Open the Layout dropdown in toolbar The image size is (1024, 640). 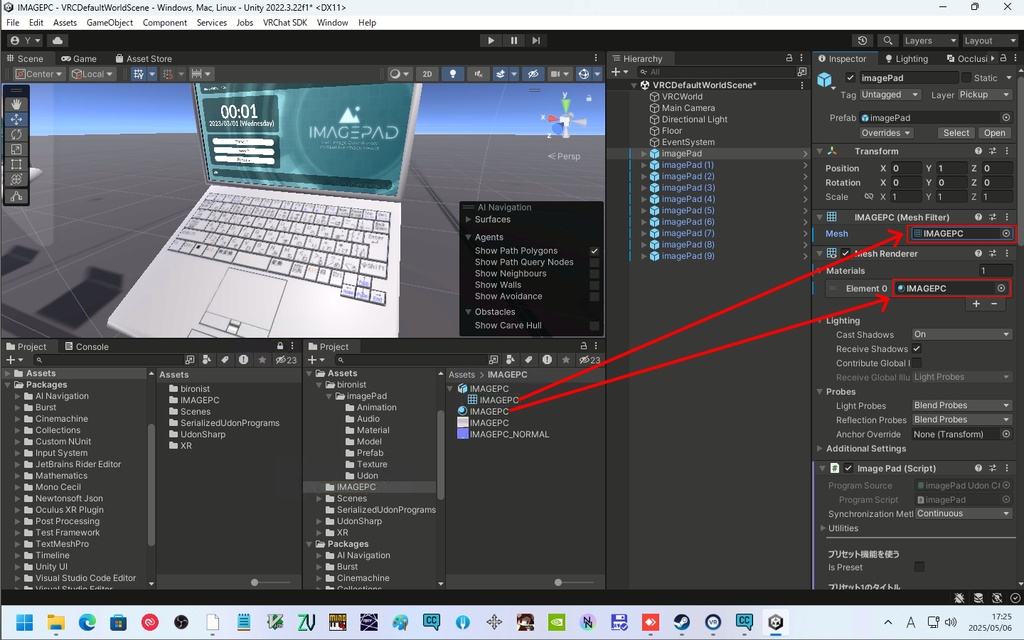(989, 40)
